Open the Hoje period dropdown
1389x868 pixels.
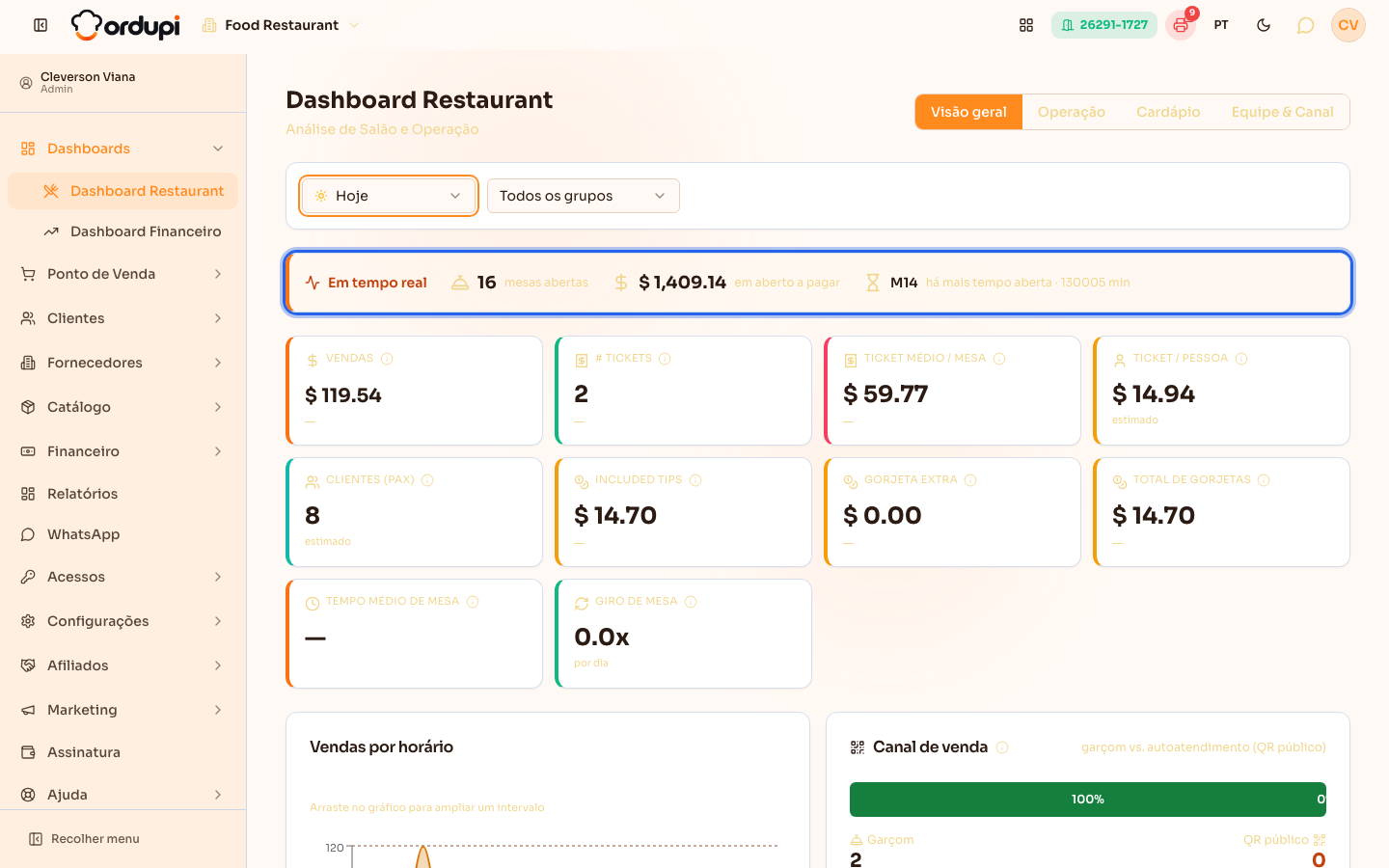pyautogui.click(x=389, y=196)
